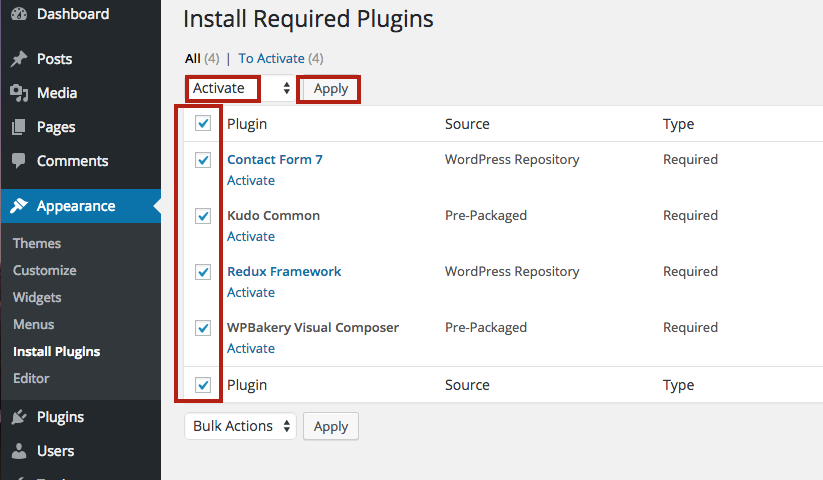Screen dimensions: 823x480
Task: Open Dashboard menu item
Action: point(73,14)
